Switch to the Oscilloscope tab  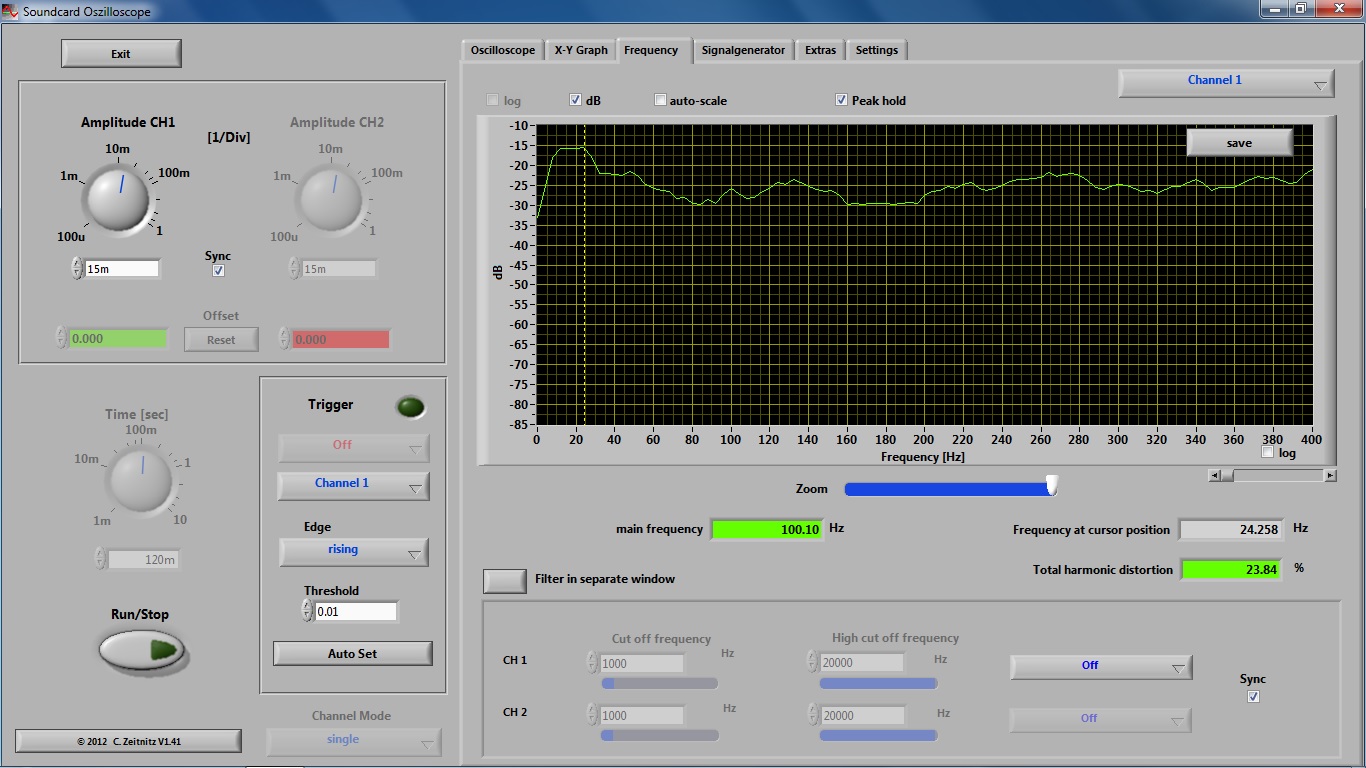coord(503,50)
